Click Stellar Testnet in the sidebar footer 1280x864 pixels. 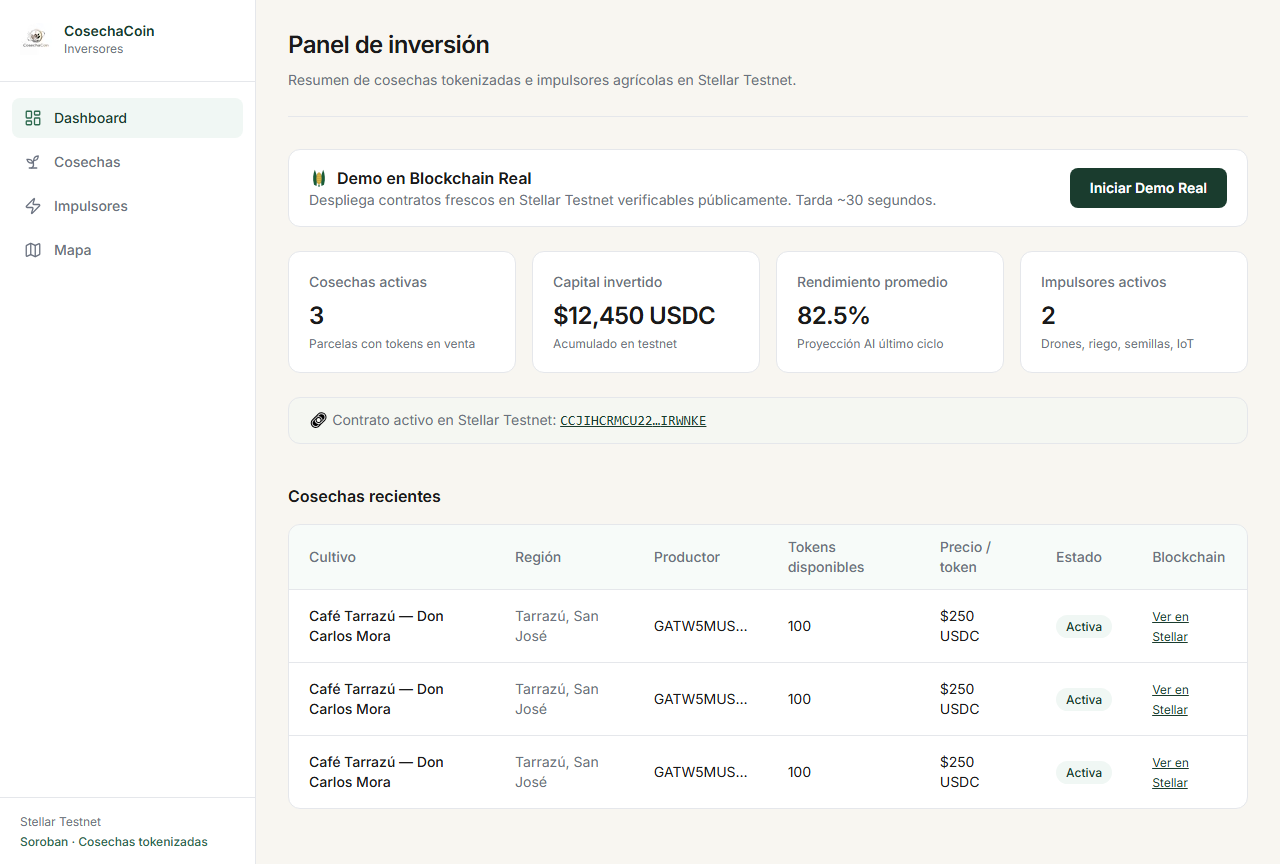(61, 822)
